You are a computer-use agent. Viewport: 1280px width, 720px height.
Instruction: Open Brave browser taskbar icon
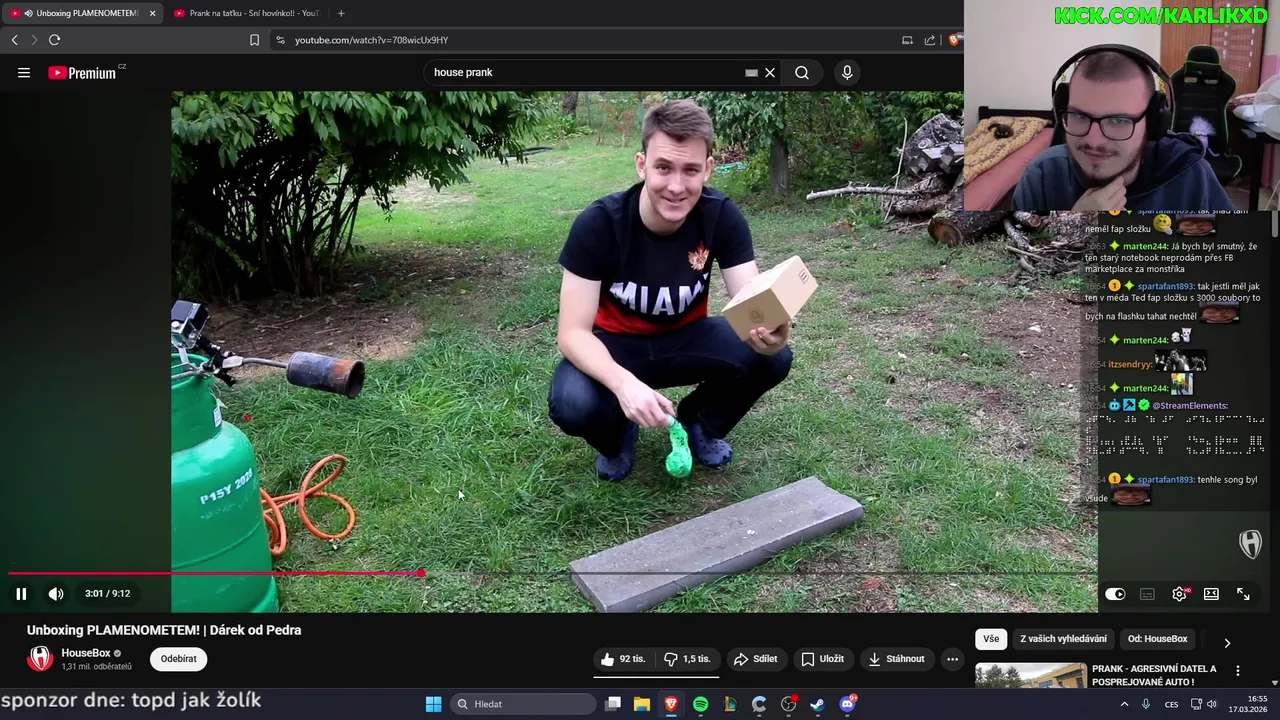pos(671,704)
